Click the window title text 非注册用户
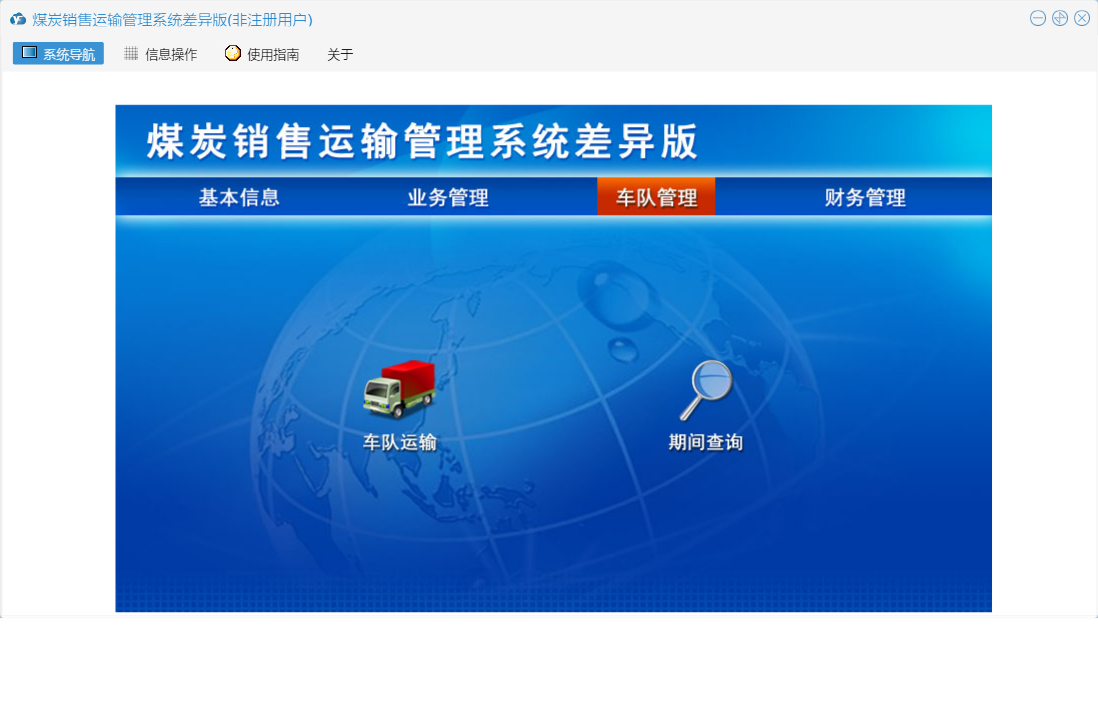Image resolution: width=1098 pixels, height=719 pixels. click(271, 20)
